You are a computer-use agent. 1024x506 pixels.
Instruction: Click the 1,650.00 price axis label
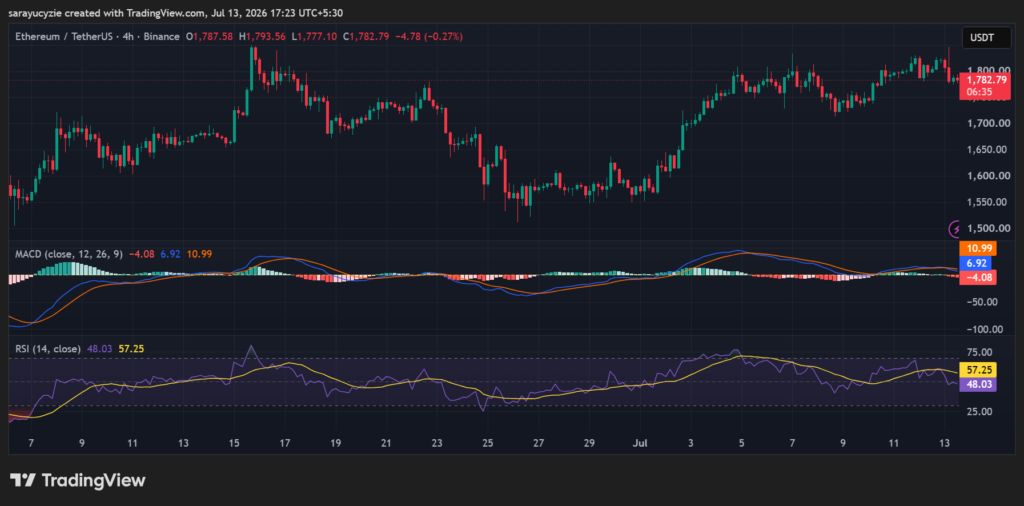tap(988, 149)
